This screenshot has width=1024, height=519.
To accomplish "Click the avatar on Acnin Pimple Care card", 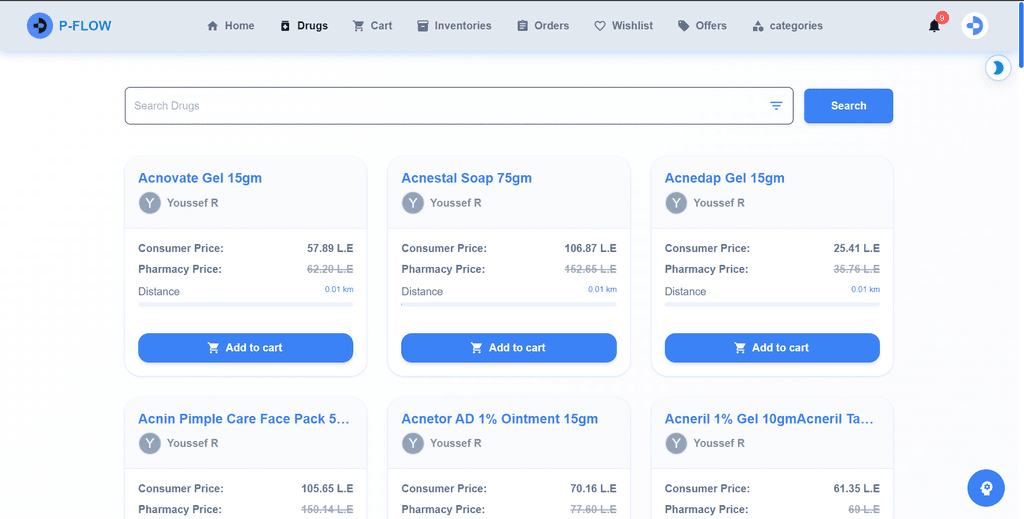I will pos(150,443).
